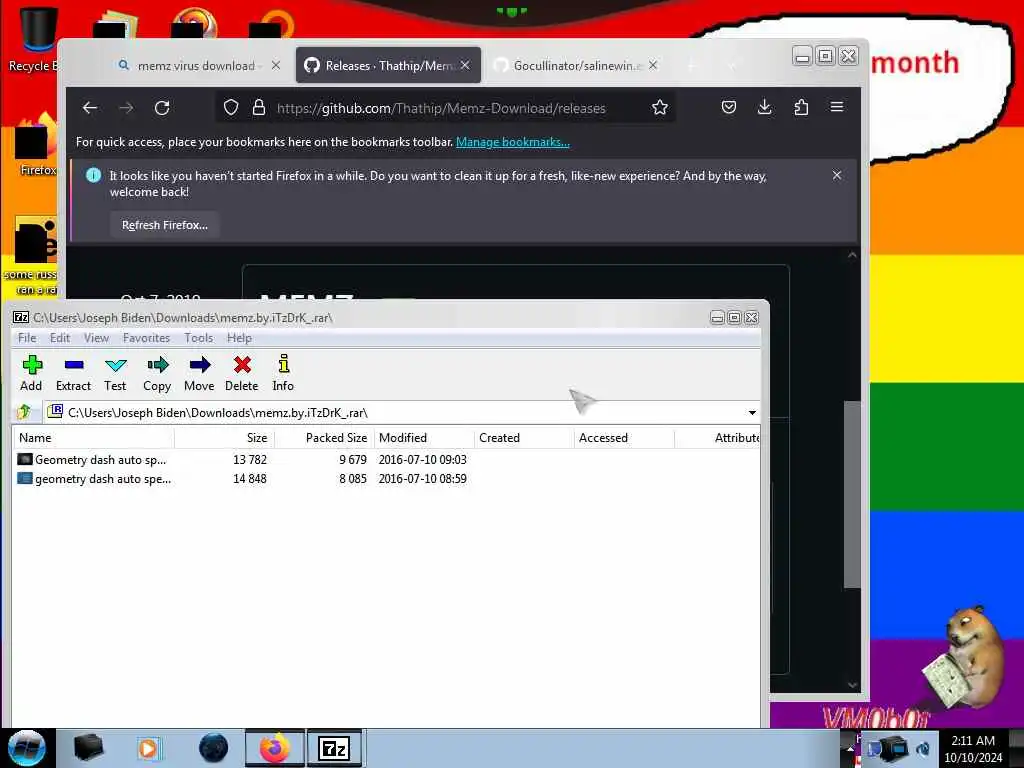
Task: Open the Manage bookmarks... link
Action: [x=513, y=142]
